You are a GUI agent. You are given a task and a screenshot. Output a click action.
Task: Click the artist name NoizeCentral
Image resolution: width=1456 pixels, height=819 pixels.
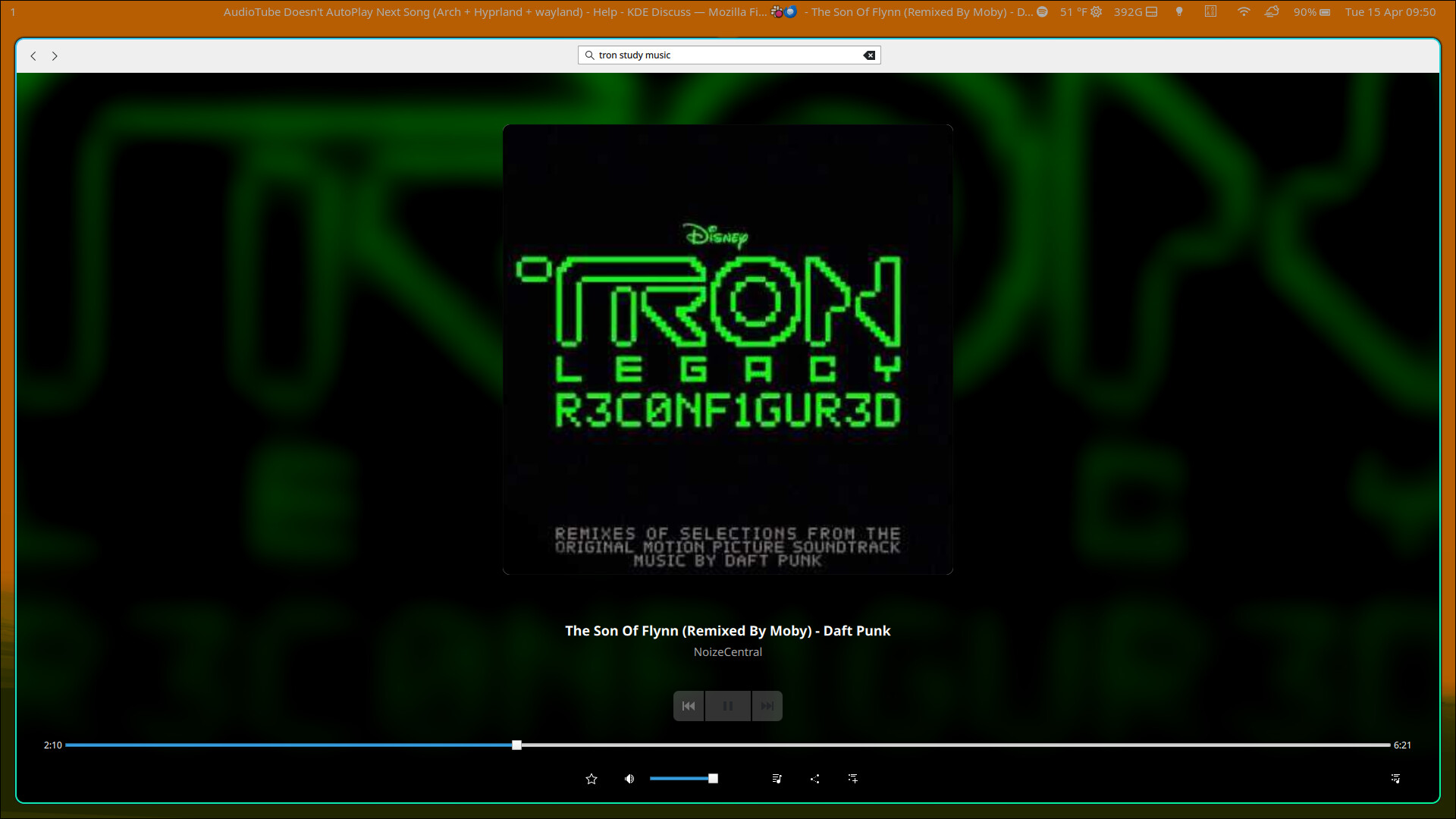(728, 652)
